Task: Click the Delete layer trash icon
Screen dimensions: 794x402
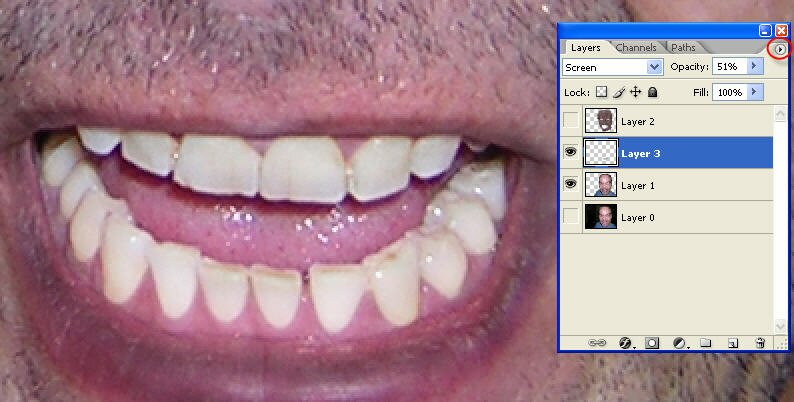Action: (x=760, y=343)
